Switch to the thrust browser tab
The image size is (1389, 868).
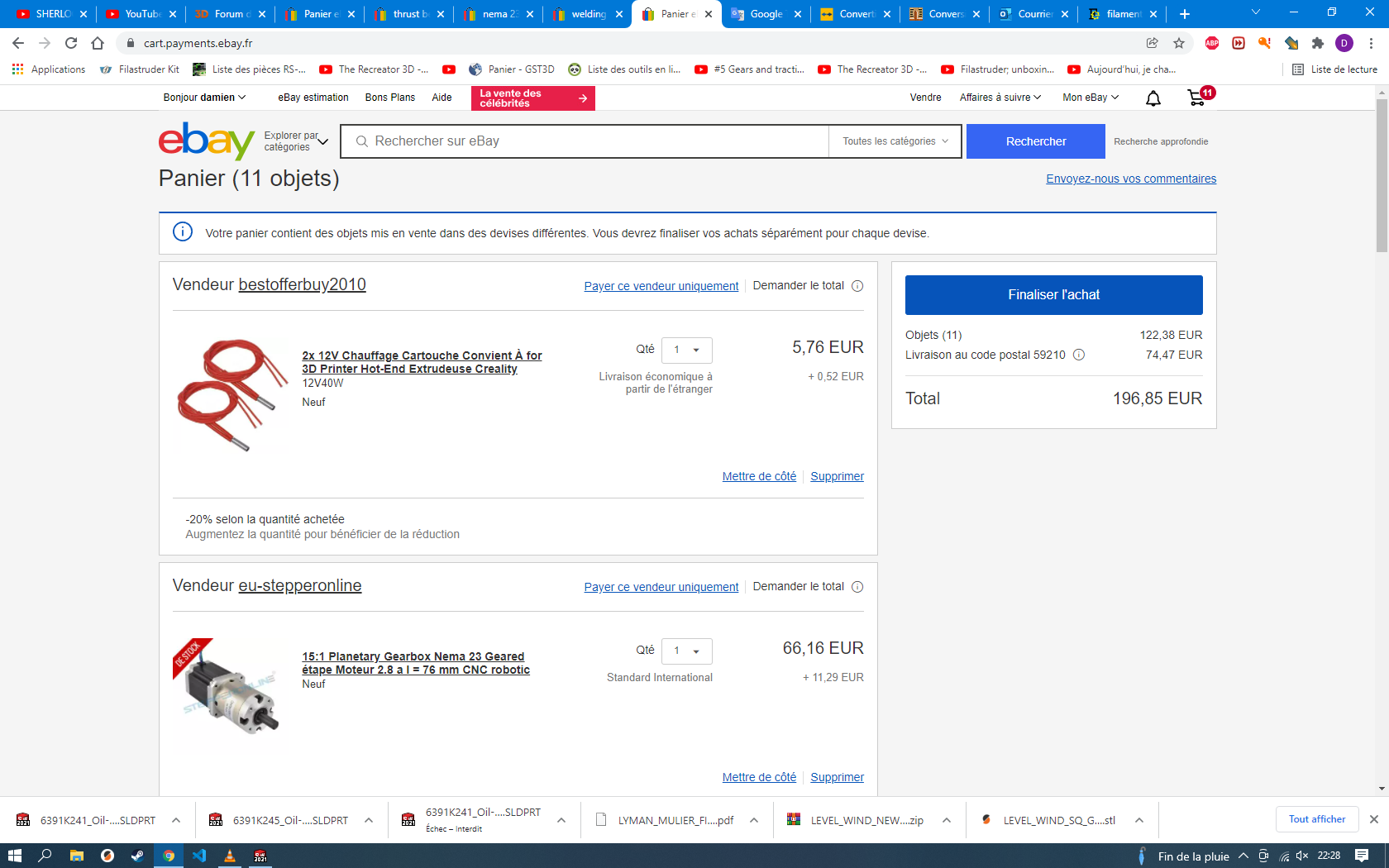[408, 14]
